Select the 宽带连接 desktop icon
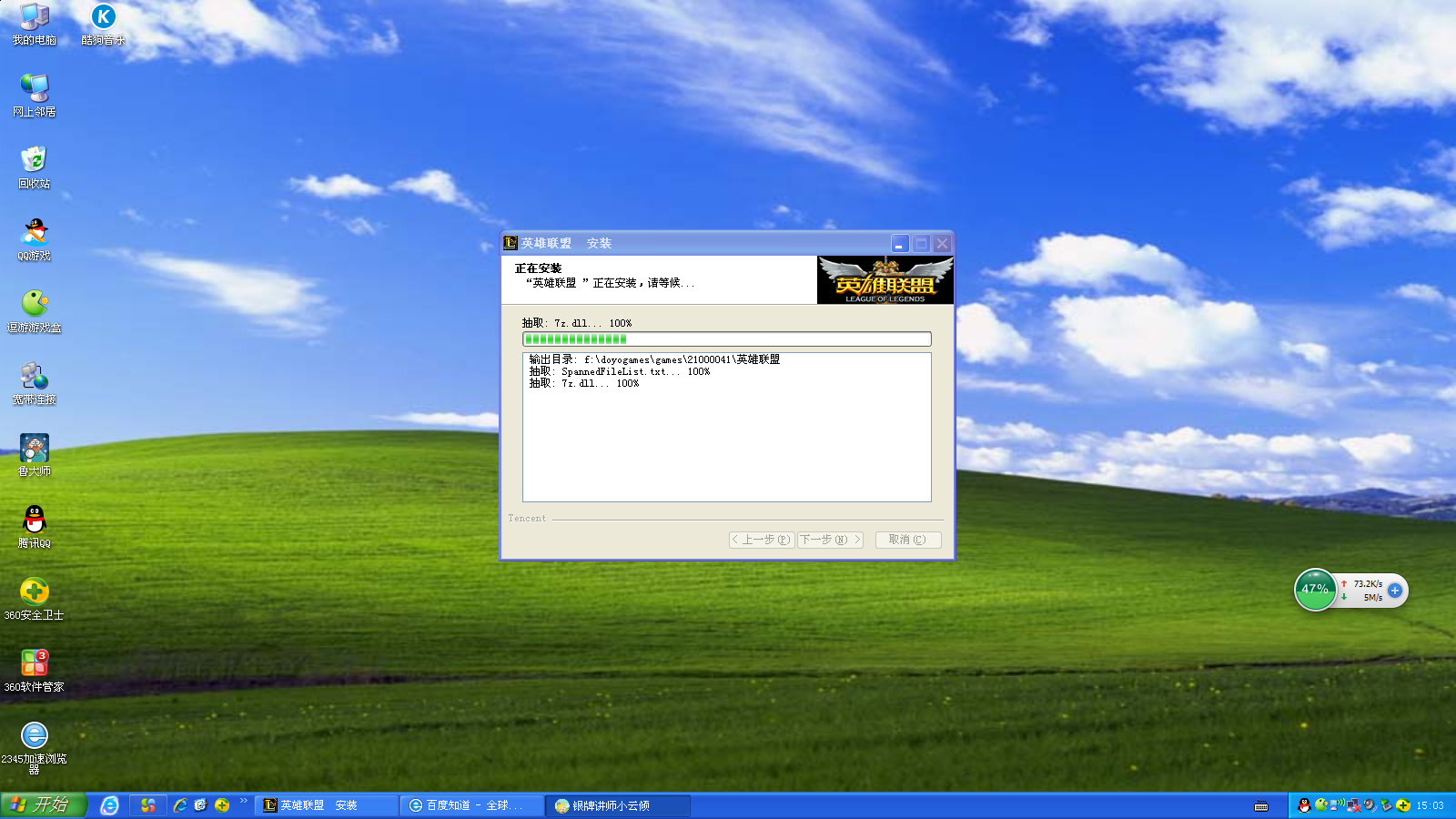 [35, 383]
